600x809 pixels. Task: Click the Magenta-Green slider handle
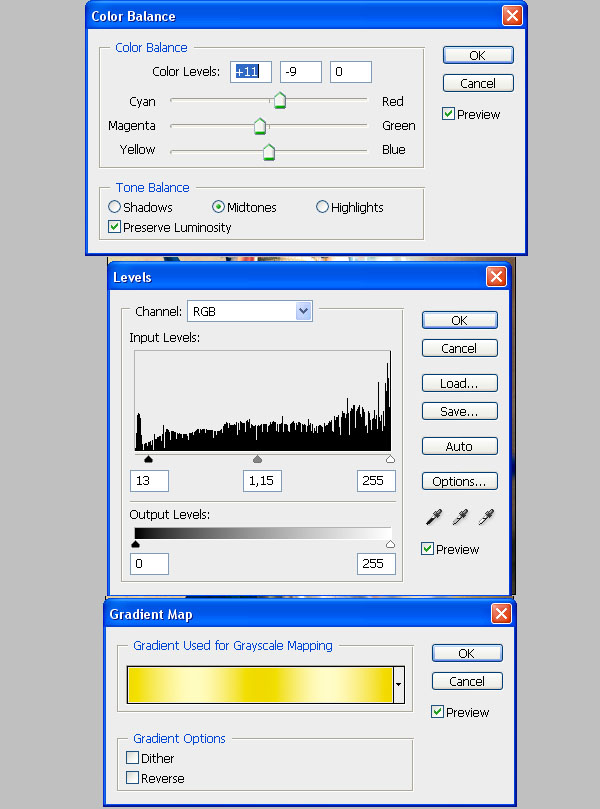(x=260, y=125)
